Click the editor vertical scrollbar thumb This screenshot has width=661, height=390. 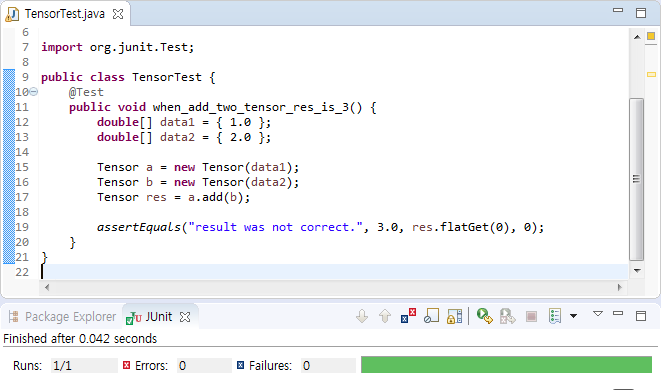tap(637, 179)
